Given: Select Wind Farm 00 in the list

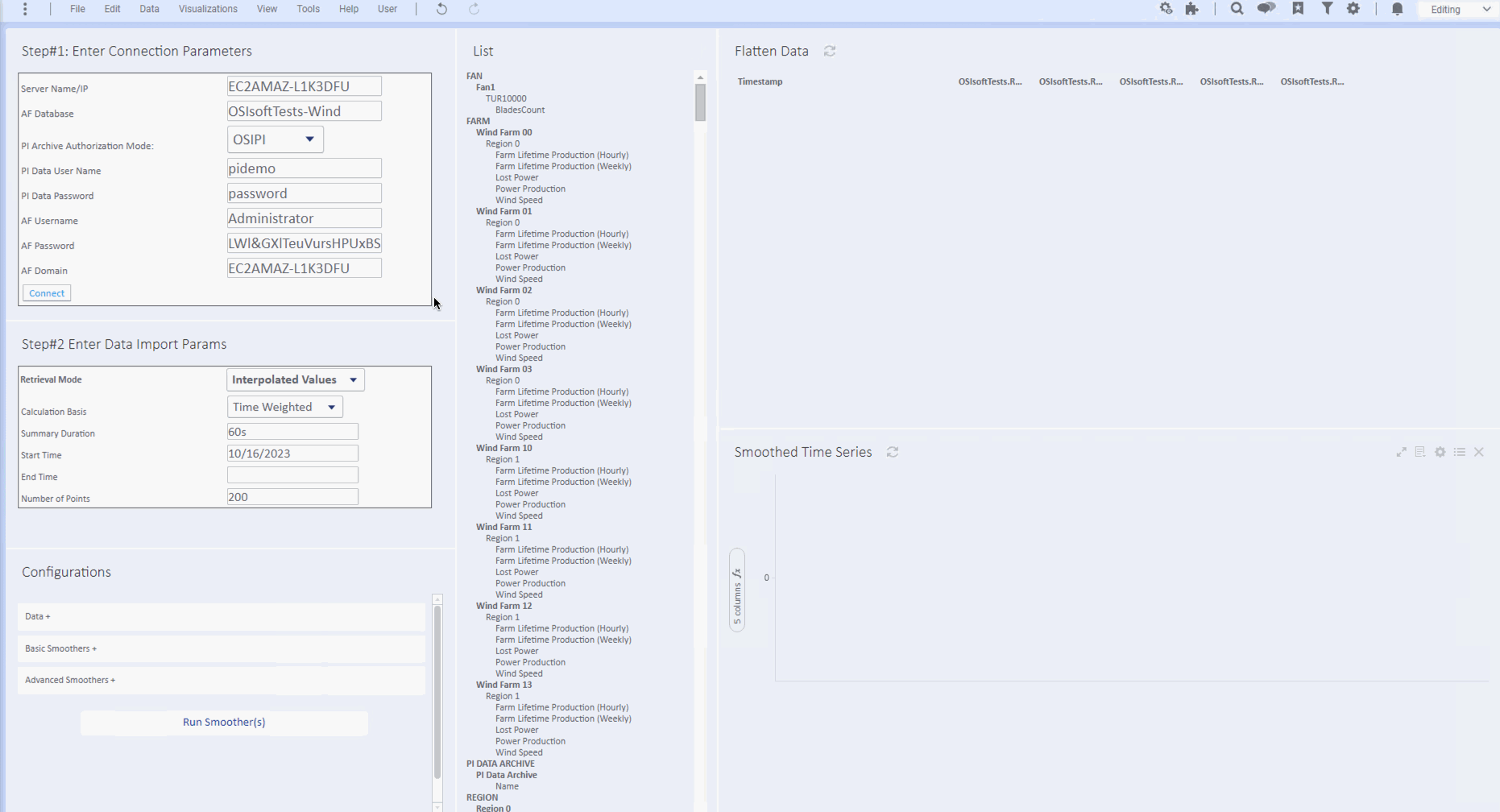Looking at the screenshot, I should pyautogui.click(x=503, y=132).
